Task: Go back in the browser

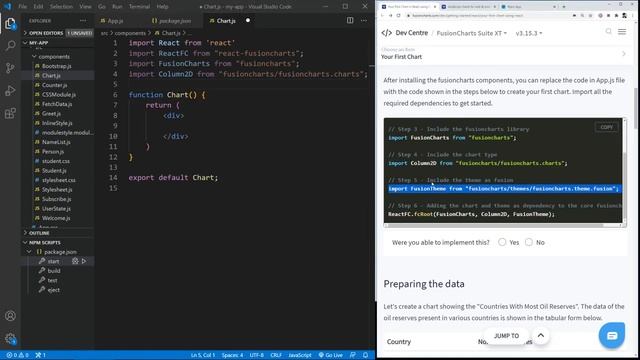Action: (382, 16)
